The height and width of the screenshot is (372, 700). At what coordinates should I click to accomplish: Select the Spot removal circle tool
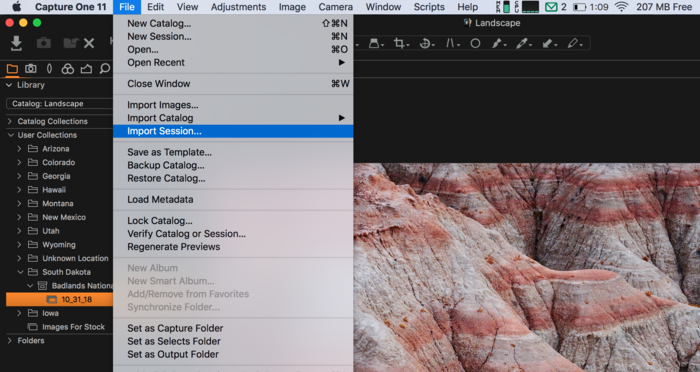click(475, 43)
